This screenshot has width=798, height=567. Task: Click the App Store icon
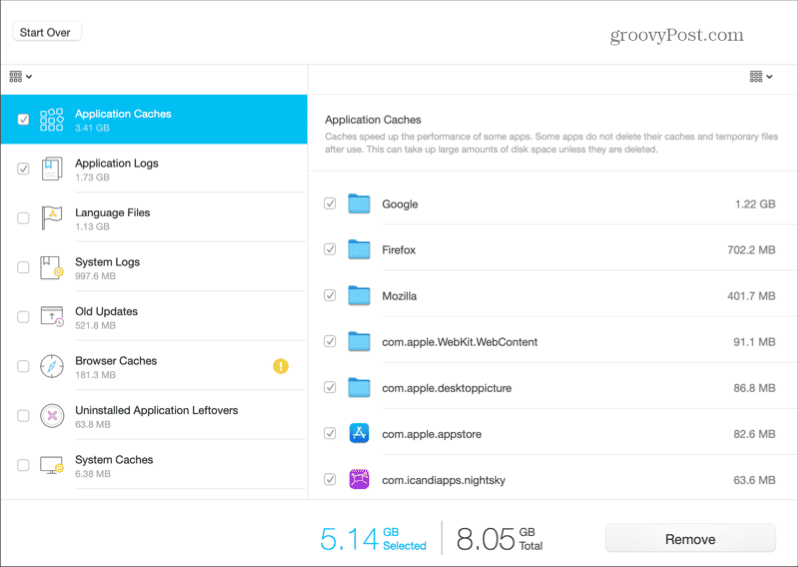coord(359,434)
